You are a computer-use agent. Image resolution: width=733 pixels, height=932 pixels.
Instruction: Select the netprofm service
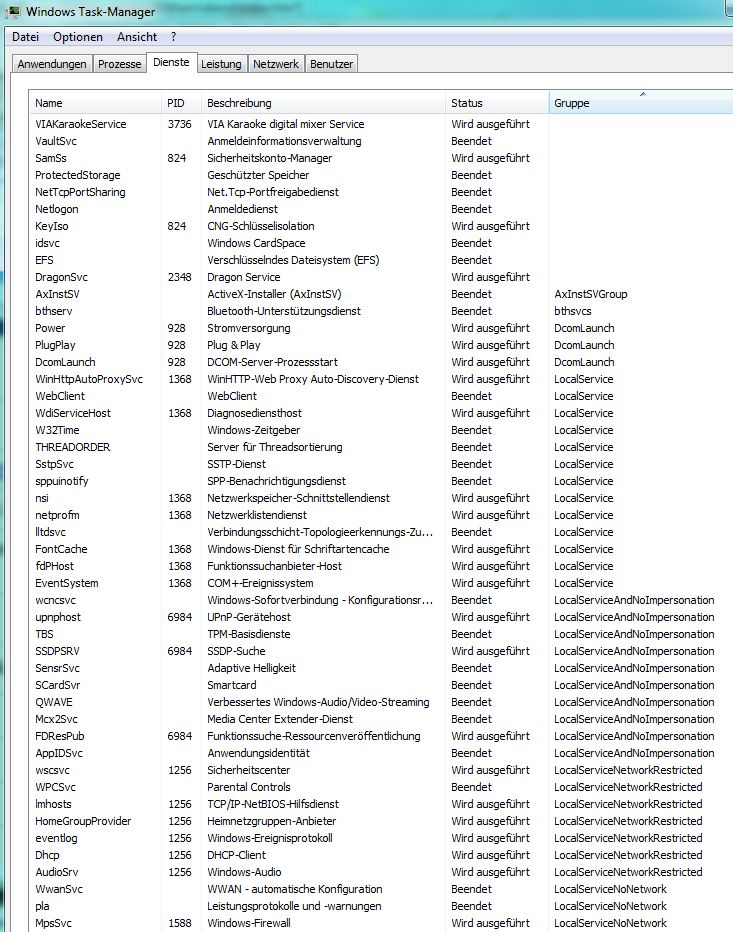click(57, 515)
